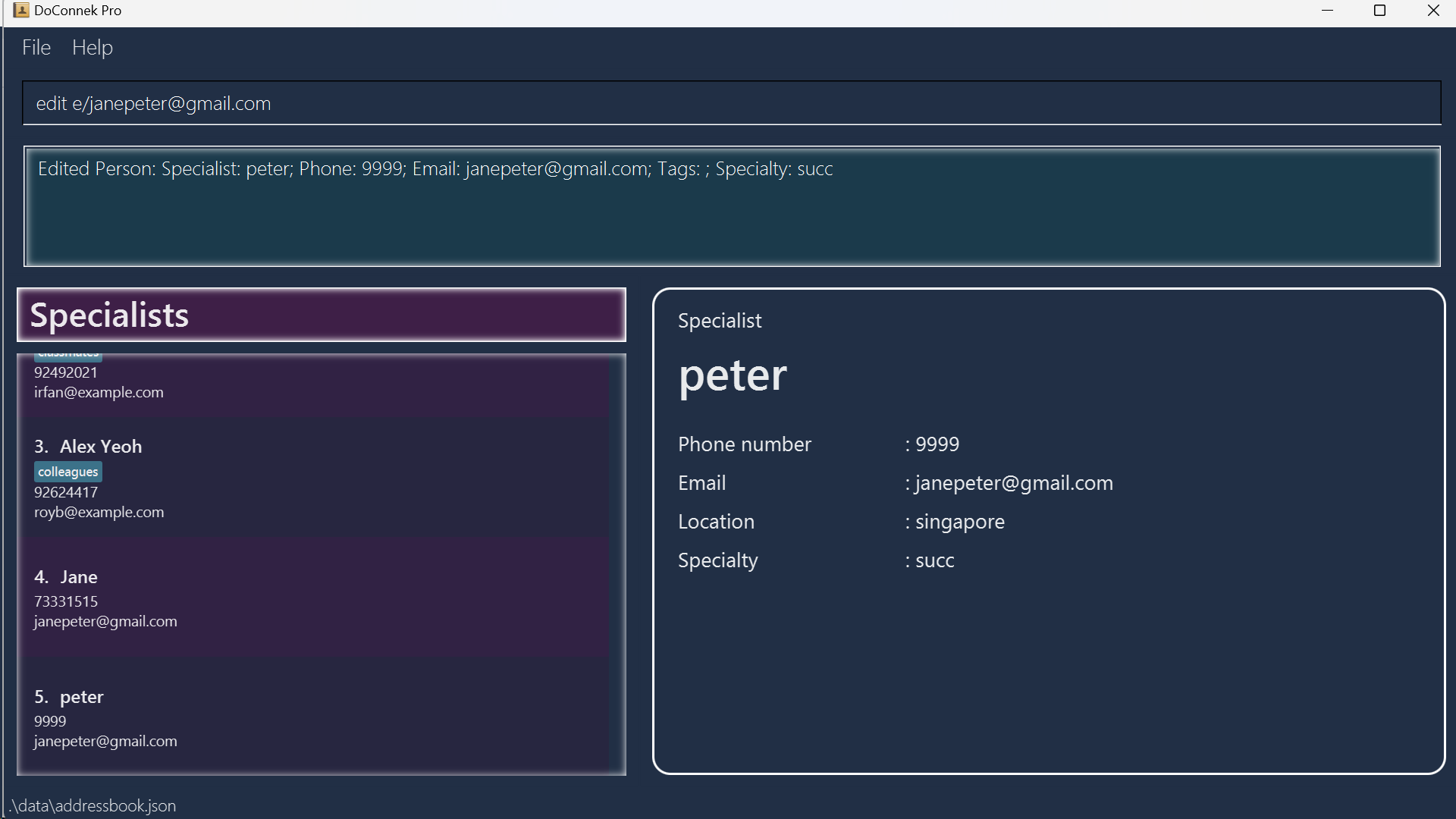This screenshot has width=1456, height=819.
Task: Click the singapore location value
Action: point(959,522)
